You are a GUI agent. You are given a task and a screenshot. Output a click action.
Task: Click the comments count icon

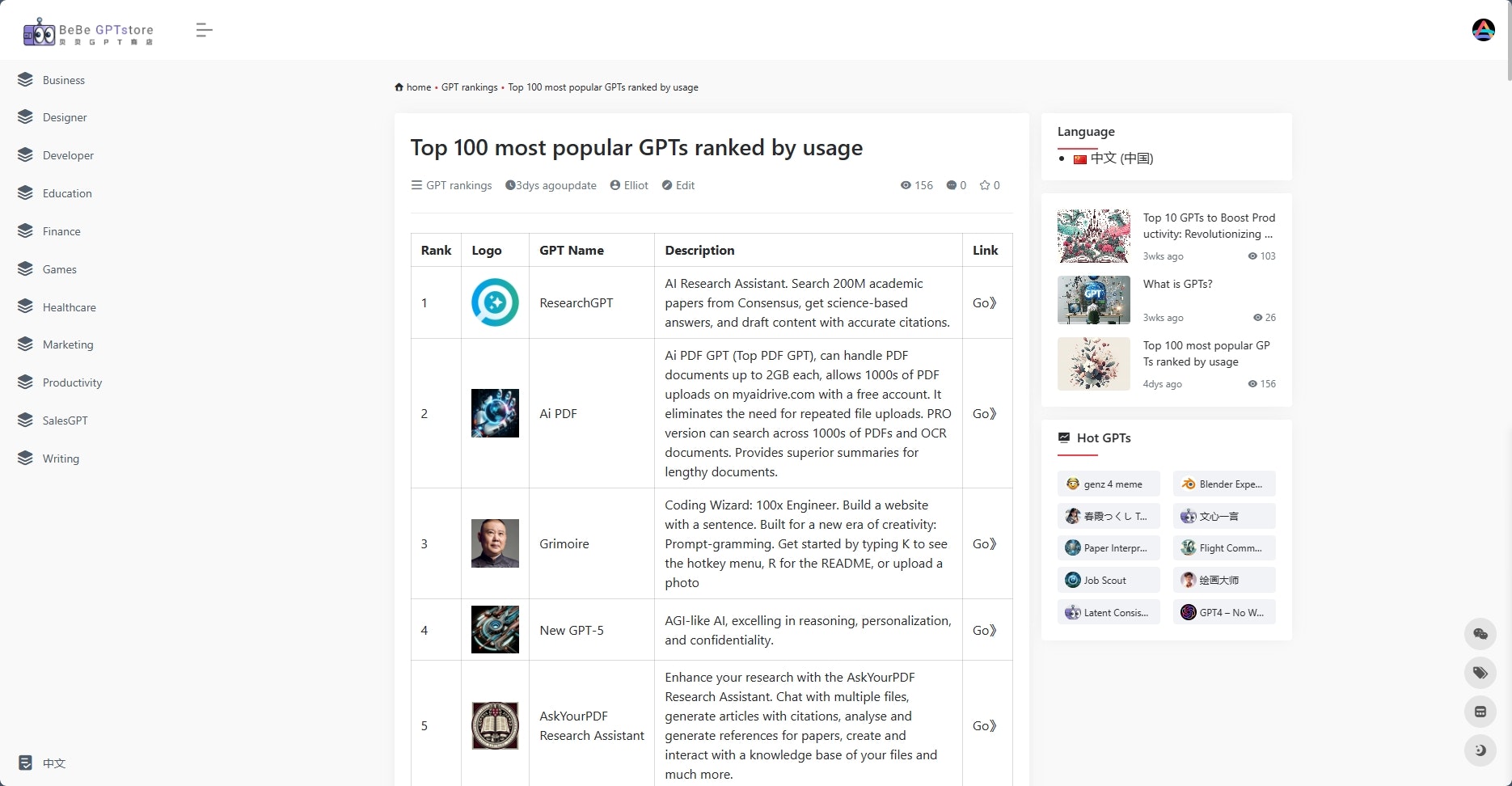(952, 185)
